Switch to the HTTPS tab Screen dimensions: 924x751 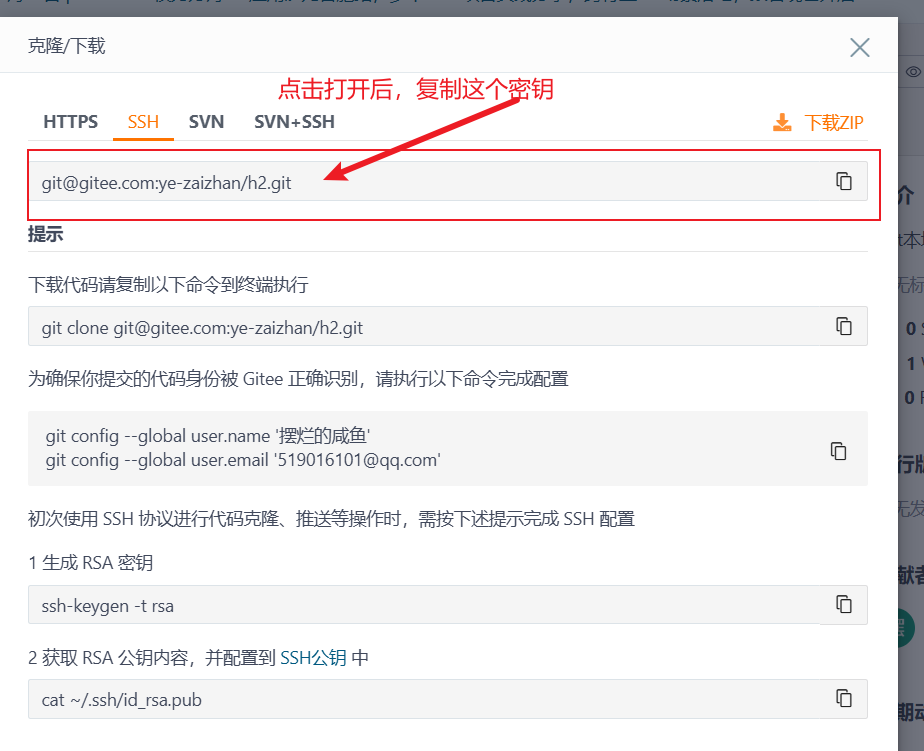point(69,121)
